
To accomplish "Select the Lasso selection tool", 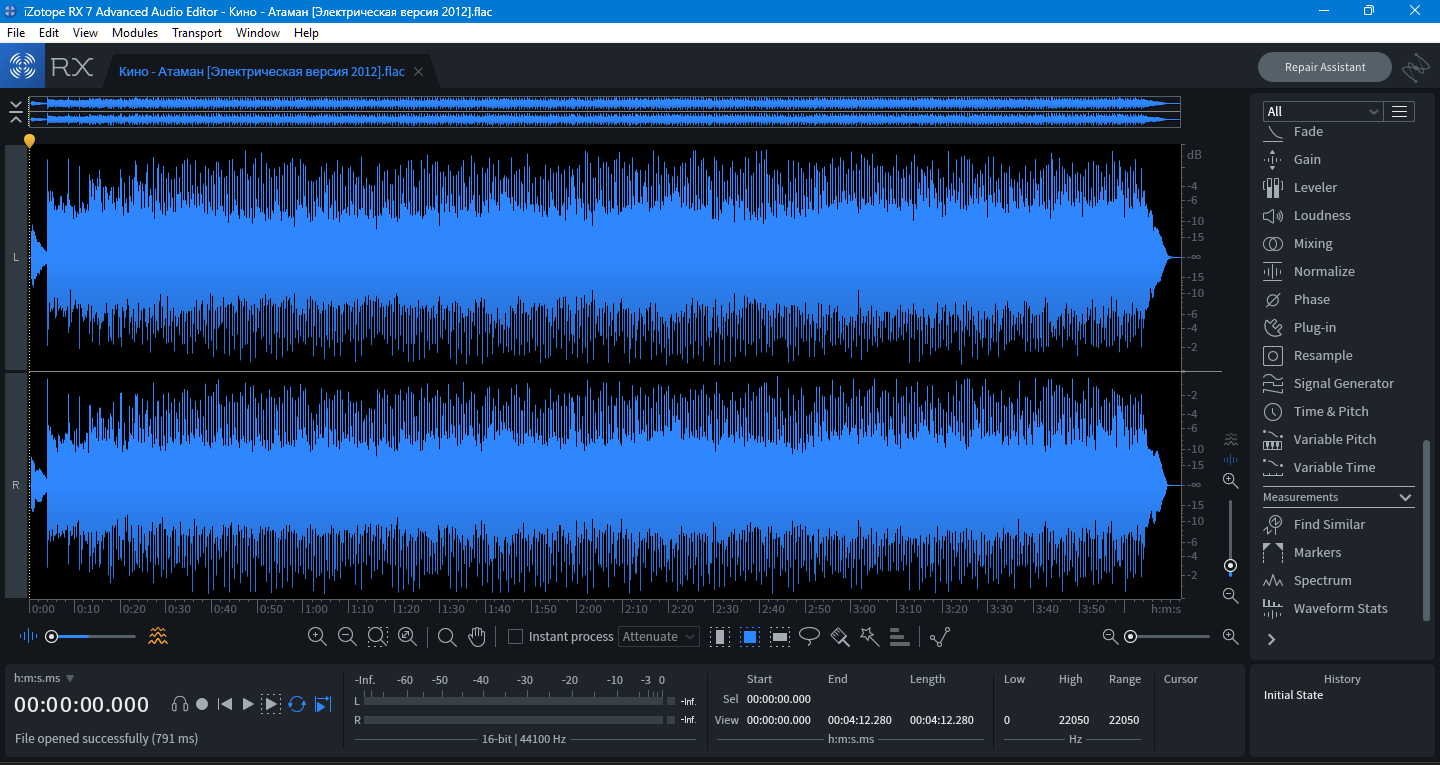I will click(x=810, y=637).
